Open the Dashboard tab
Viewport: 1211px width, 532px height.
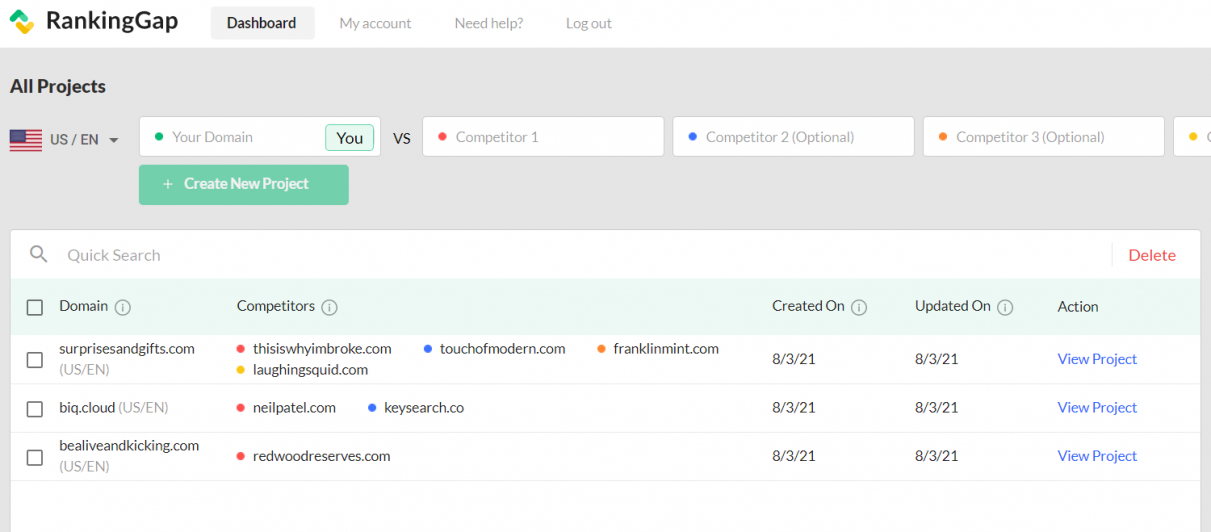click(x=262, y=23)
